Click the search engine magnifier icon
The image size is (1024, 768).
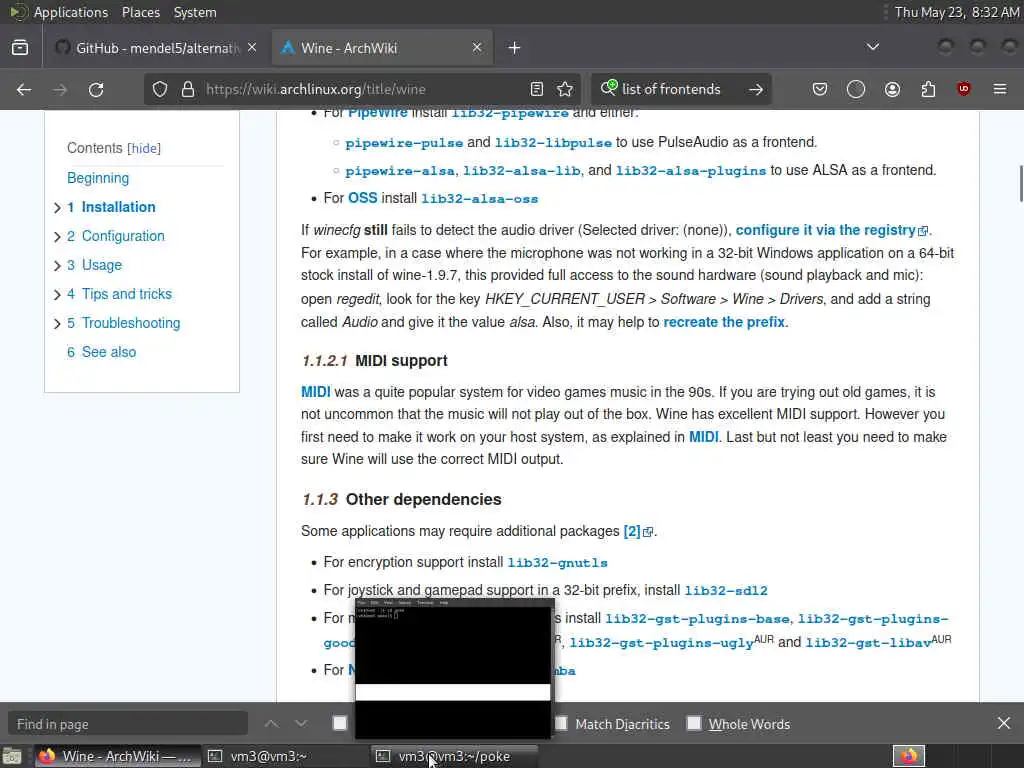pyautogui.click(x=609, y=88)
